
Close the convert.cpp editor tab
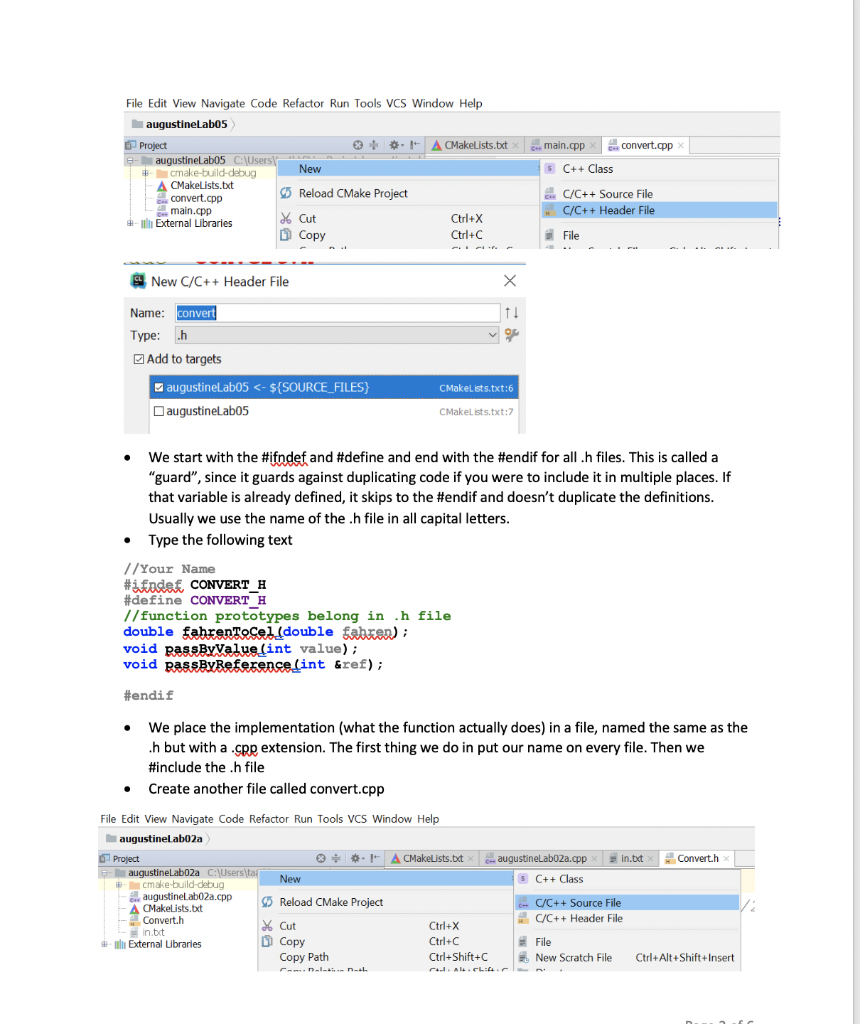(680, 145)
